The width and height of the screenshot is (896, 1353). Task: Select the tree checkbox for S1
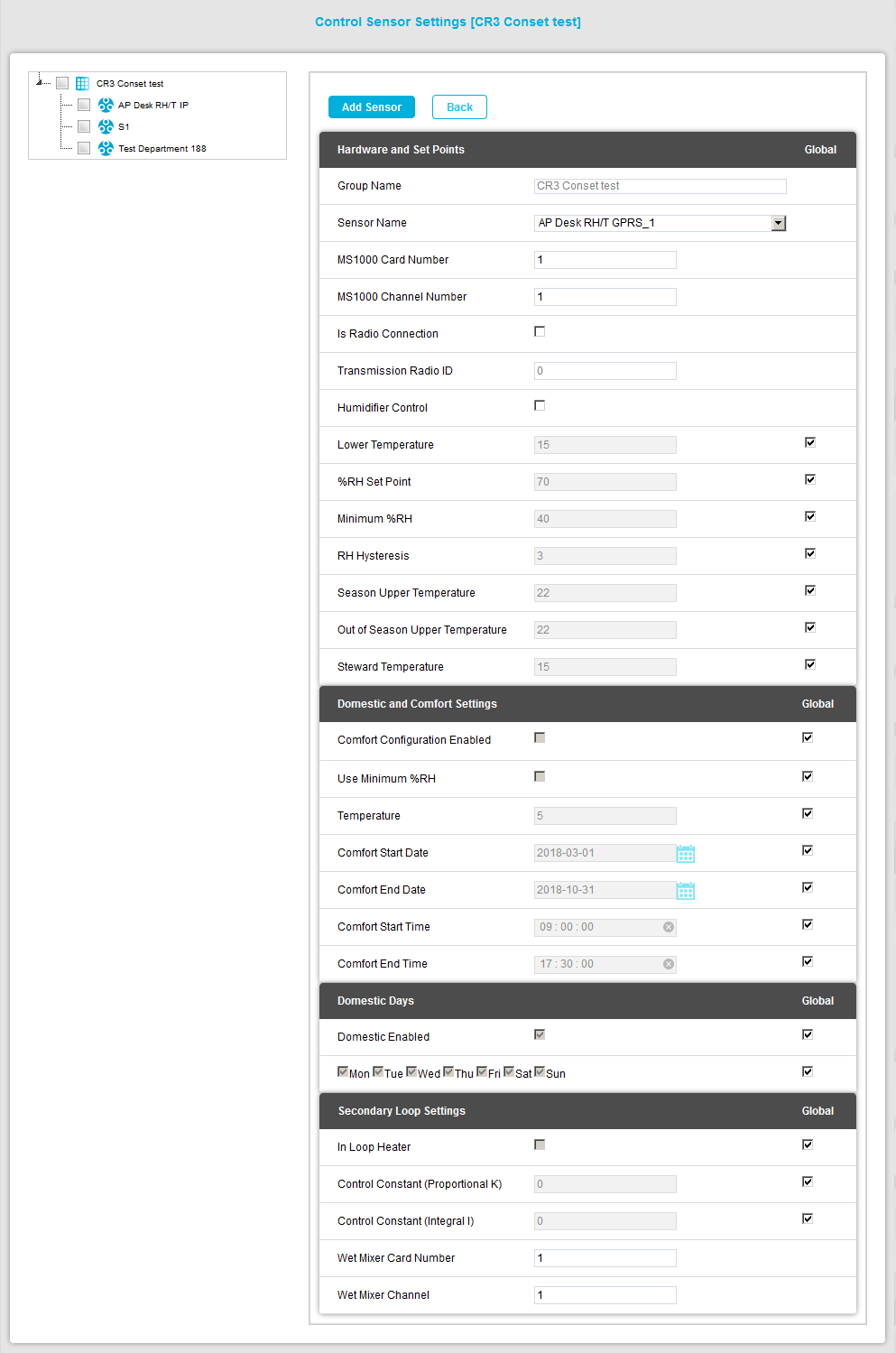(84, 126)
